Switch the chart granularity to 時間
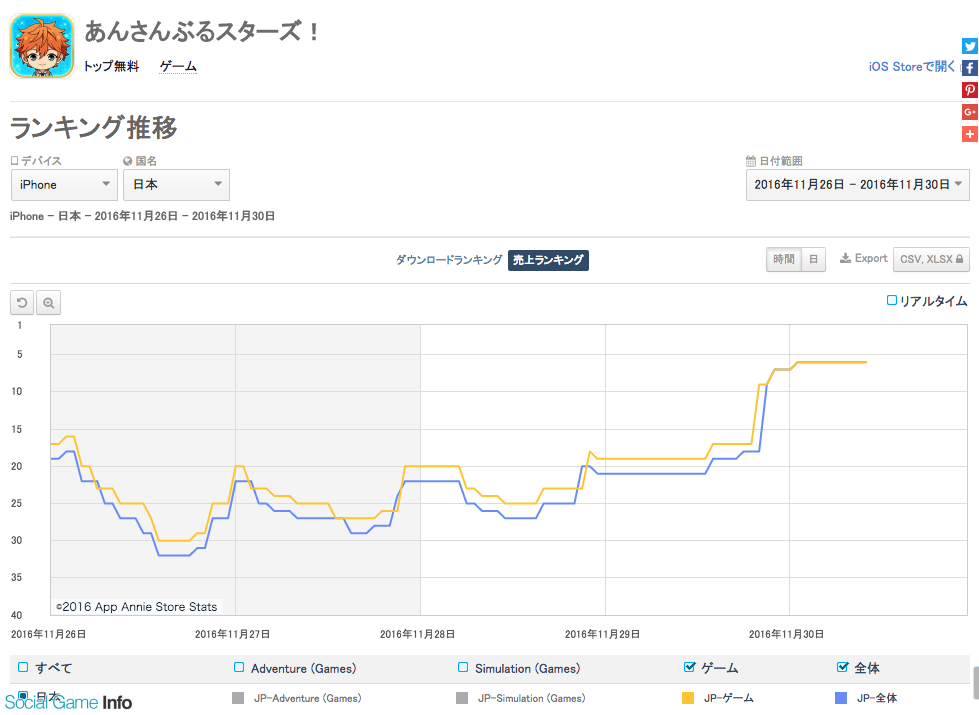This screenshot has width=979, height=715. (x=784, y=259)
